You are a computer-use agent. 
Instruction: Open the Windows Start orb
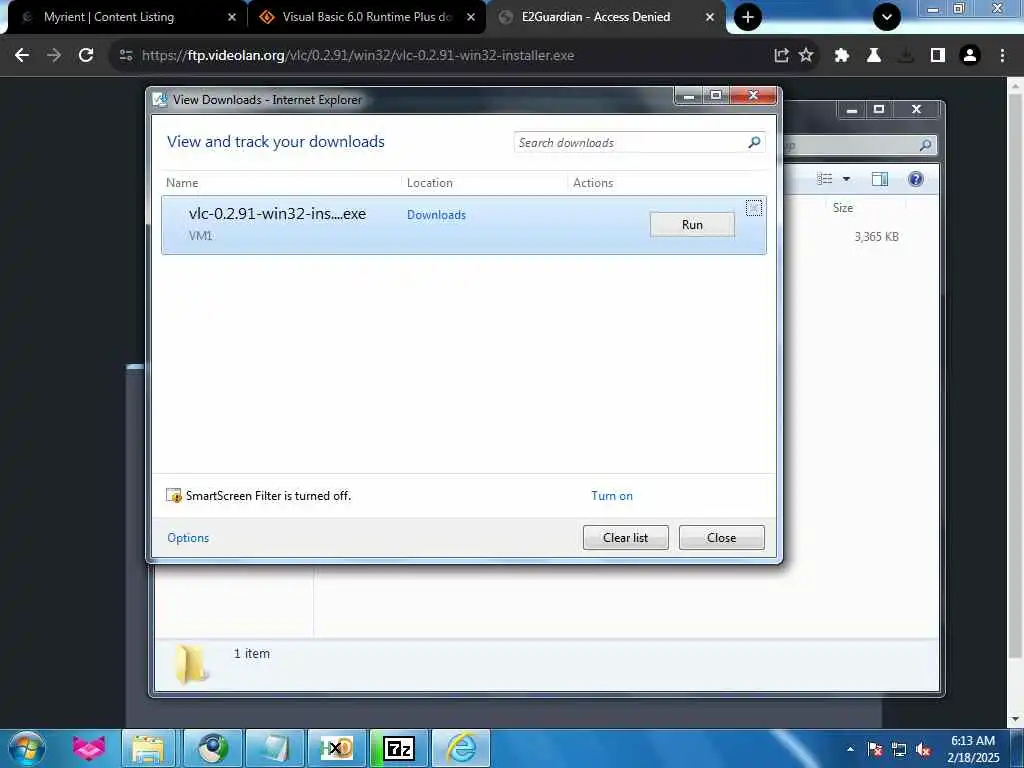coord(27,748)
